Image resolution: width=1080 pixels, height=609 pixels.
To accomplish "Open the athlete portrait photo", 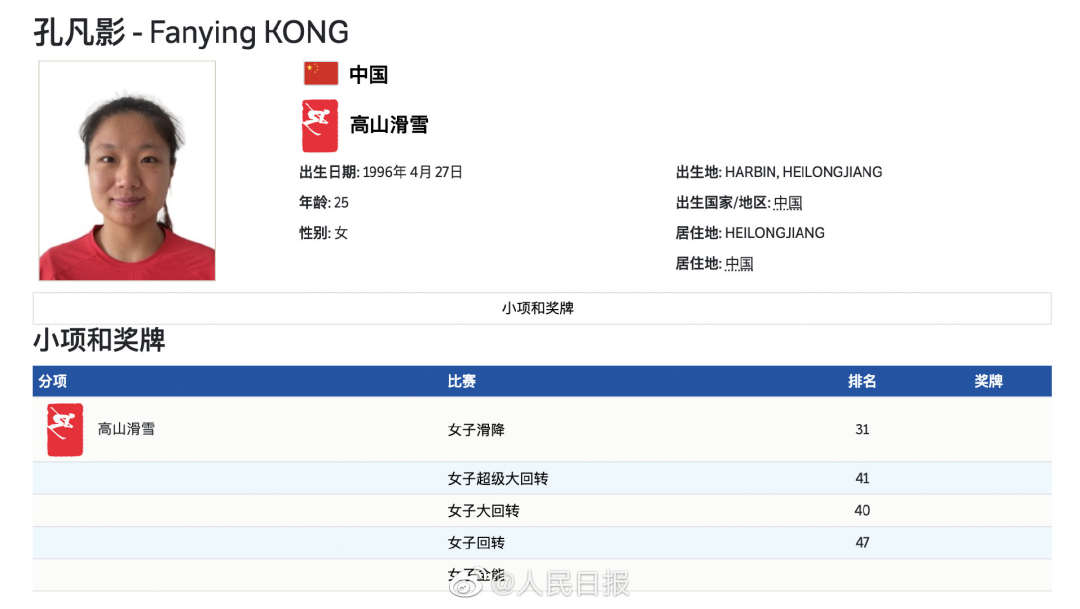I will click(127, 171).
